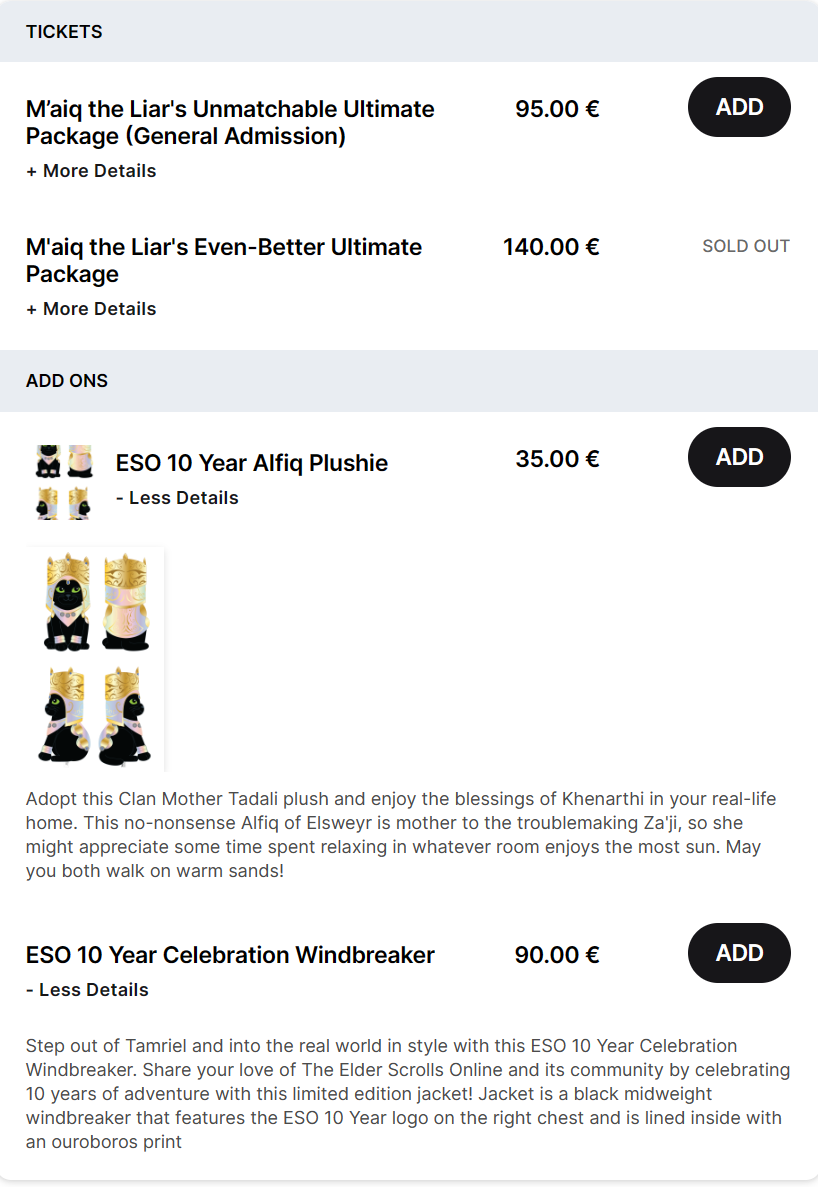Collapse Less Details under Celebration Windbreaker
Image resolution: width=818 pixels, height=1187 pixels.
[x=87, y=990]
